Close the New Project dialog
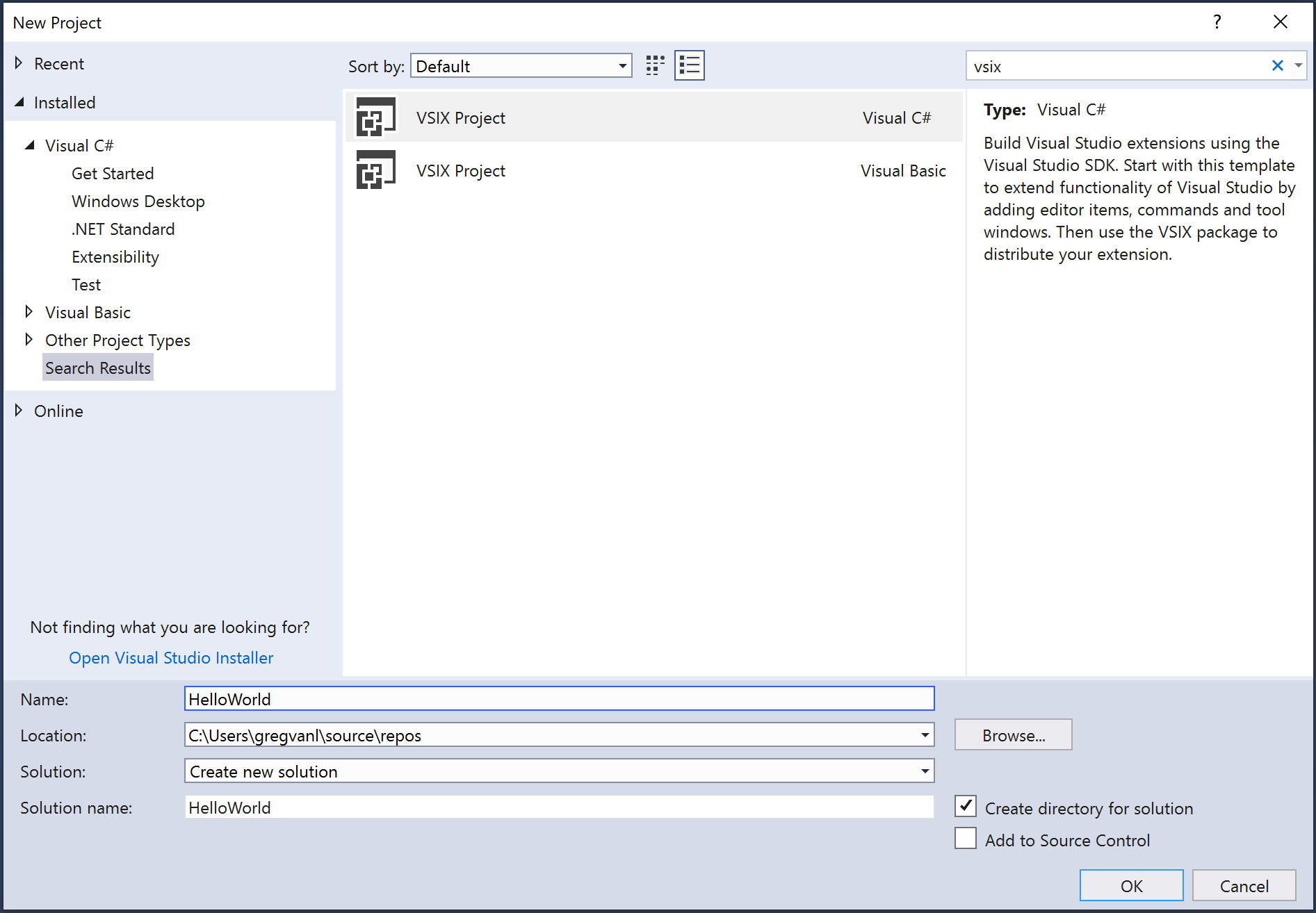The image size is (1316, 913). coord(1280,22)
